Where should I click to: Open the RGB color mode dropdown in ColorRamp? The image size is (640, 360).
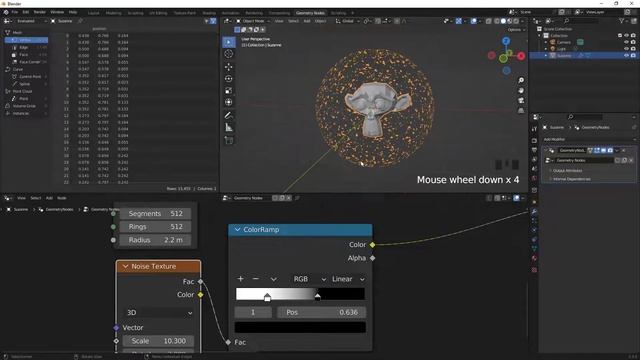[x=309, y=279]
